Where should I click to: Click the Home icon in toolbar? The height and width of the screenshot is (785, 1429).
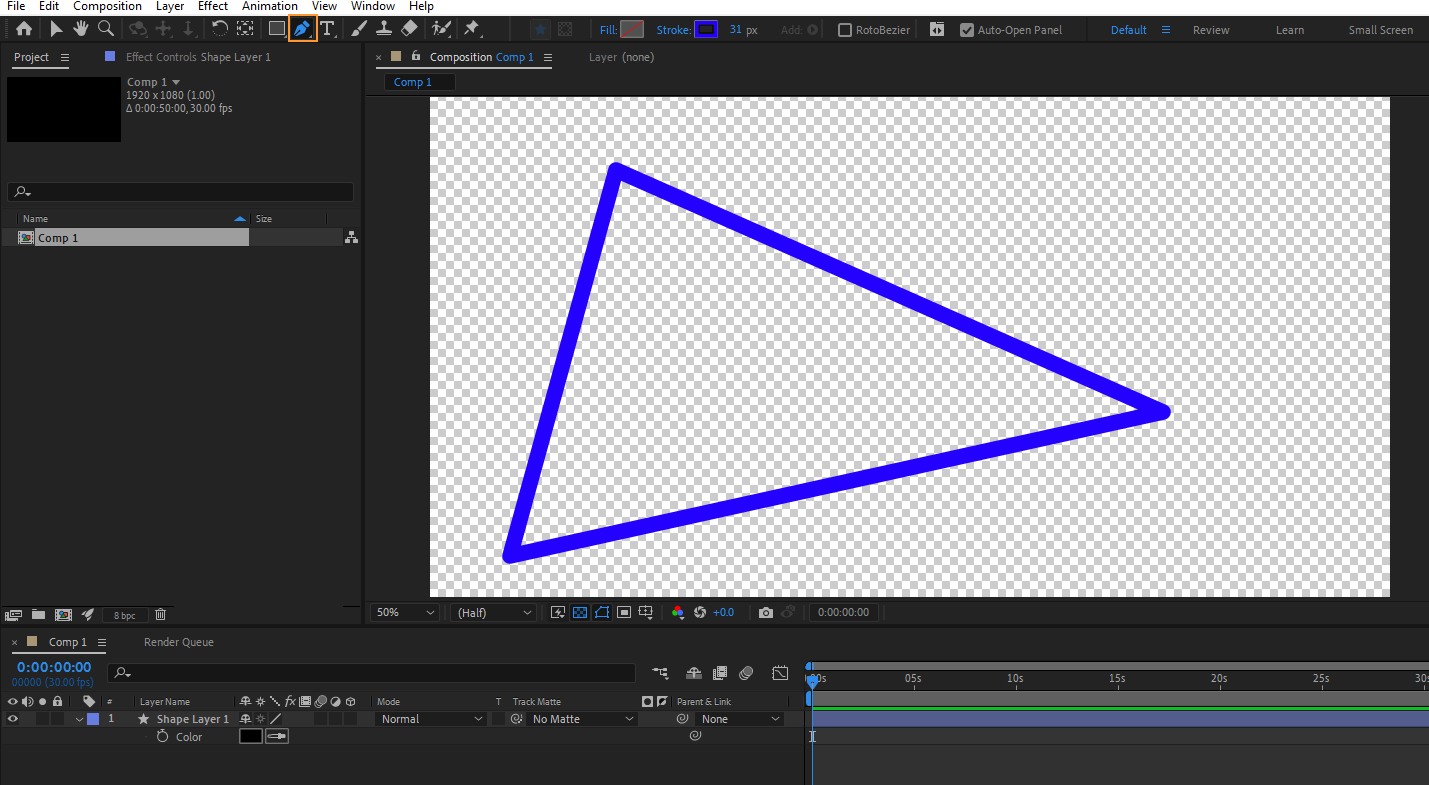[24, 29]
